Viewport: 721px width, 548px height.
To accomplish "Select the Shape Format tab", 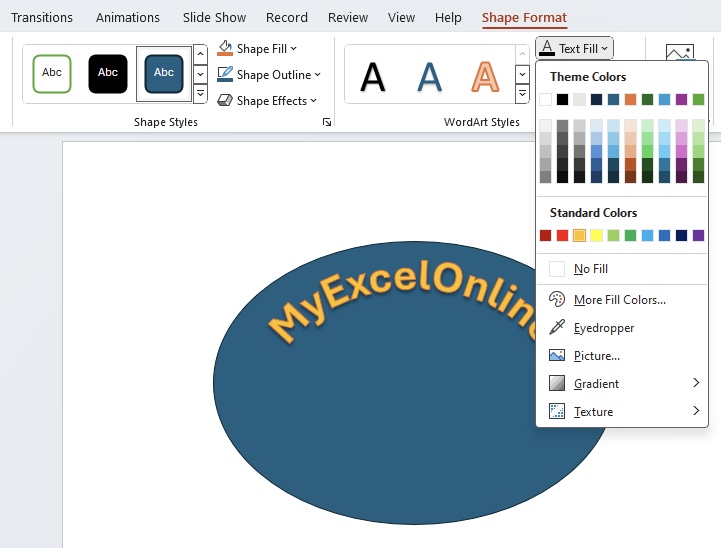I will [x=524, y=17].
